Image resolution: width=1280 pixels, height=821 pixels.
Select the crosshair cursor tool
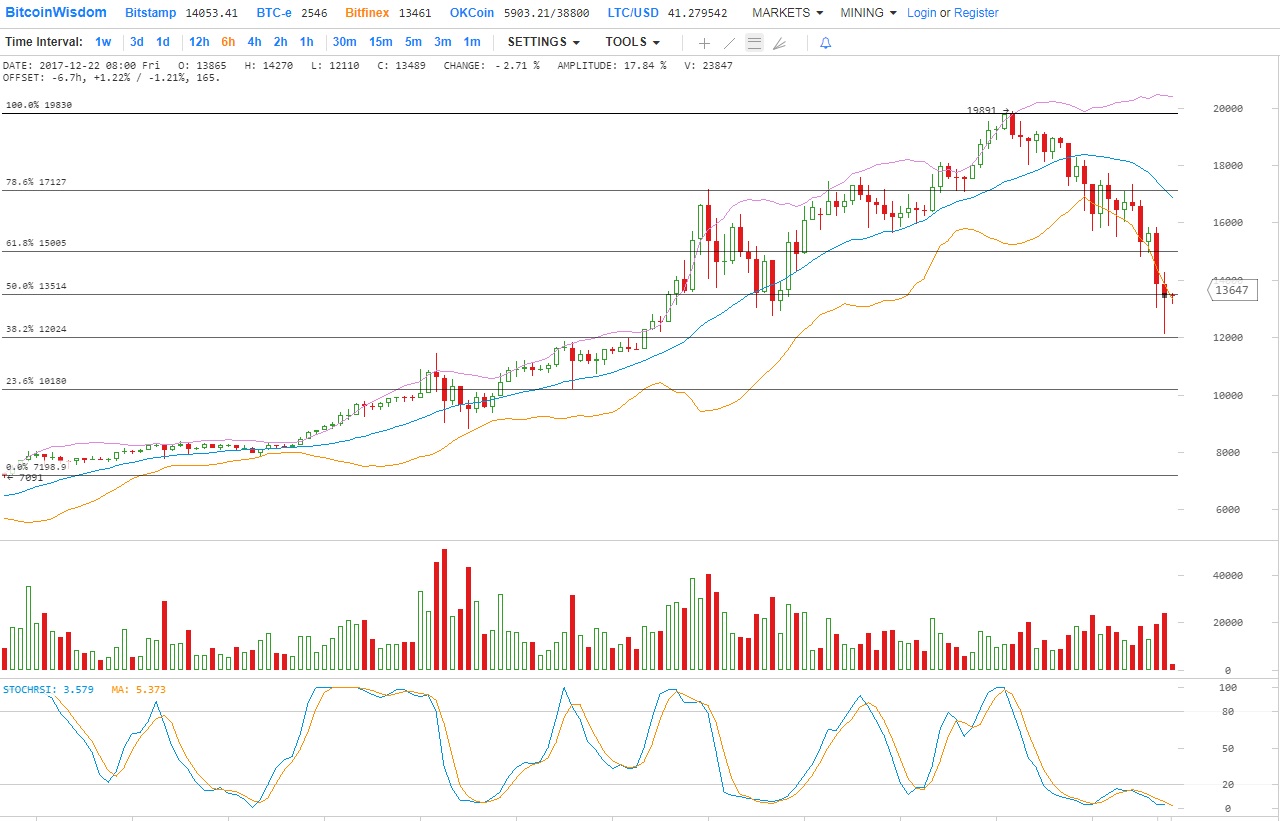coord(704,43)
